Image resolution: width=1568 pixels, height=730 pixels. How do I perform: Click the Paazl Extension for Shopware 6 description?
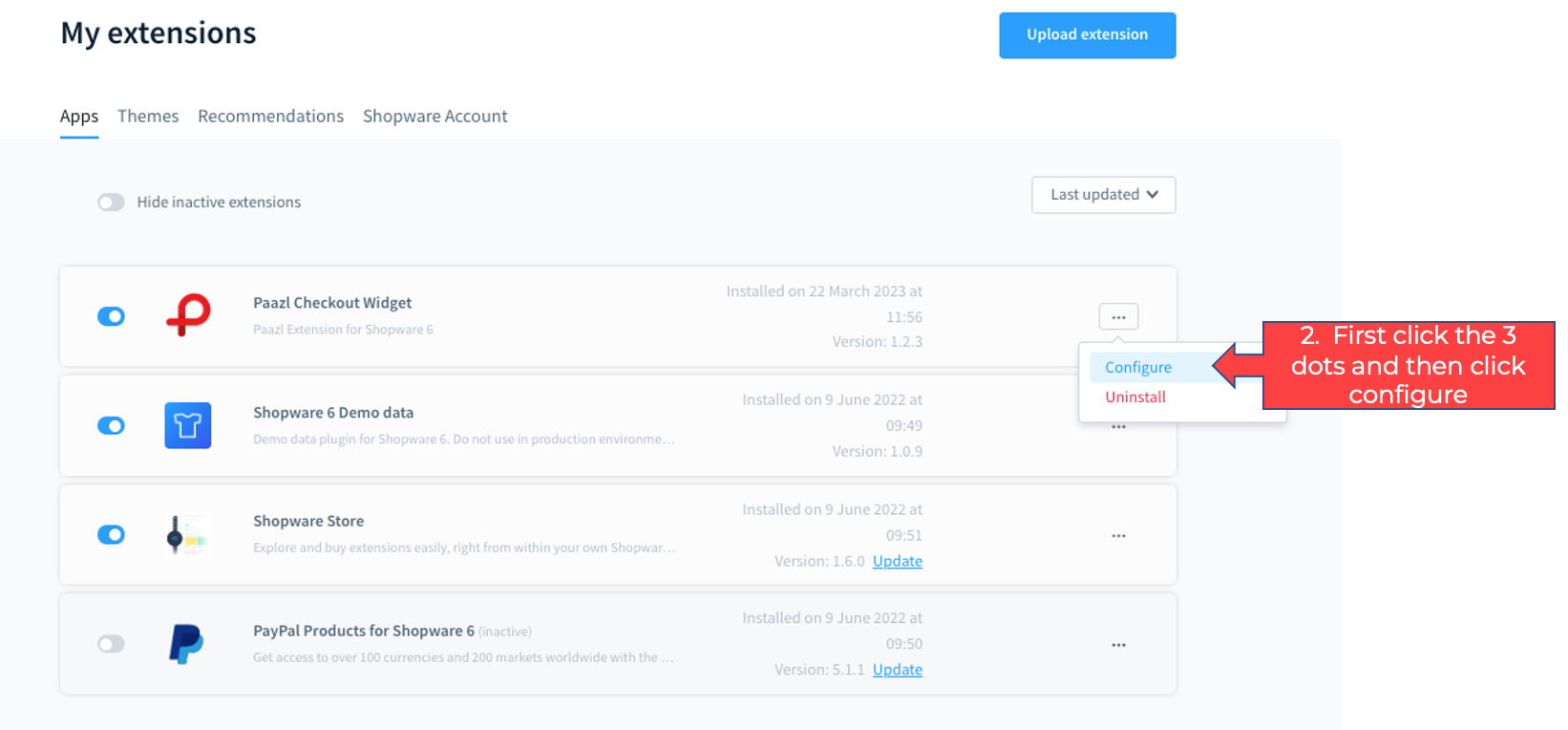(343, 330)
